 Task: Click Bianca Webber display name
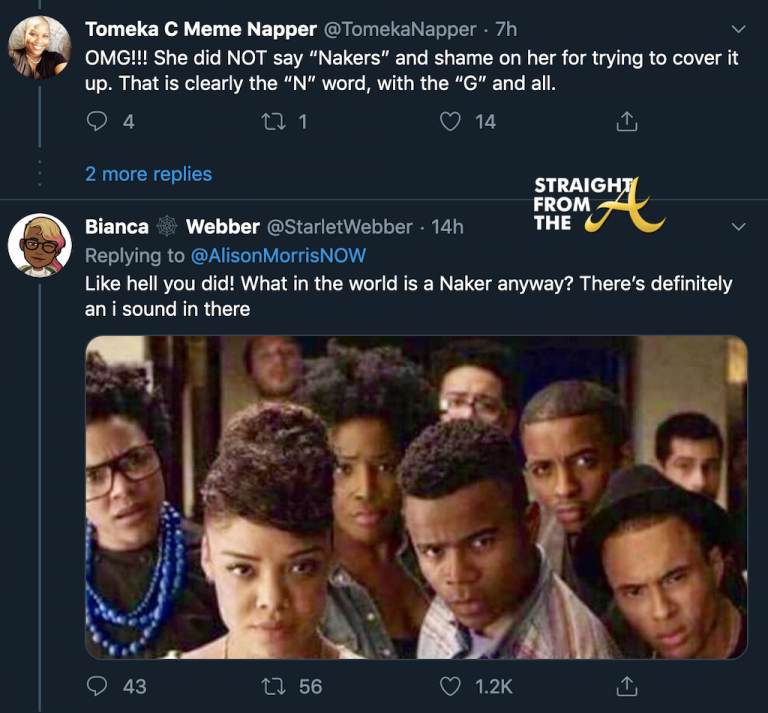pyautogui.click(x=172, y=227)
